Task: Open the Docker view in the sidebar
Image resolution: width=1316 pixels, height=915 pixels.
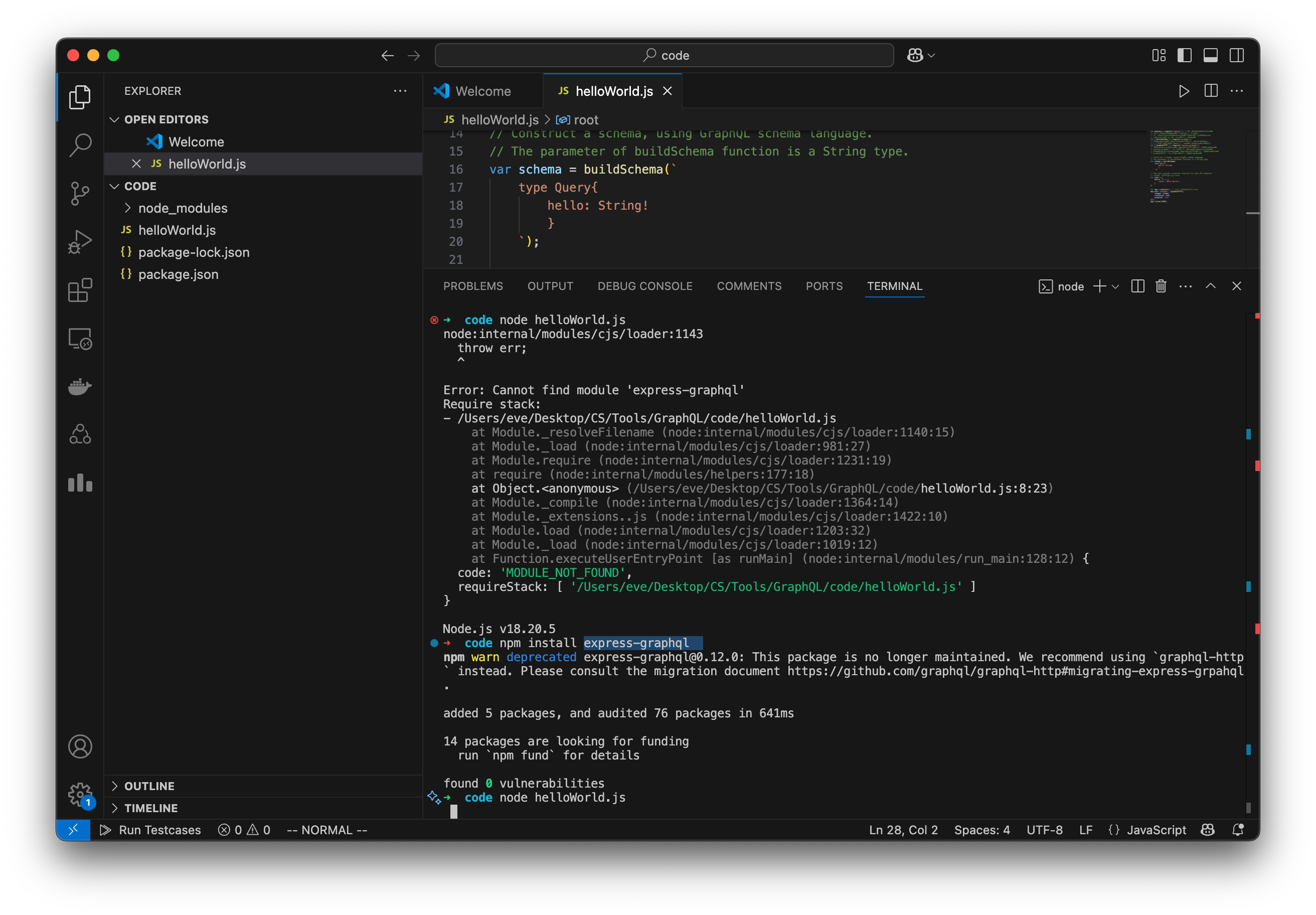Action: click(80, 386)
